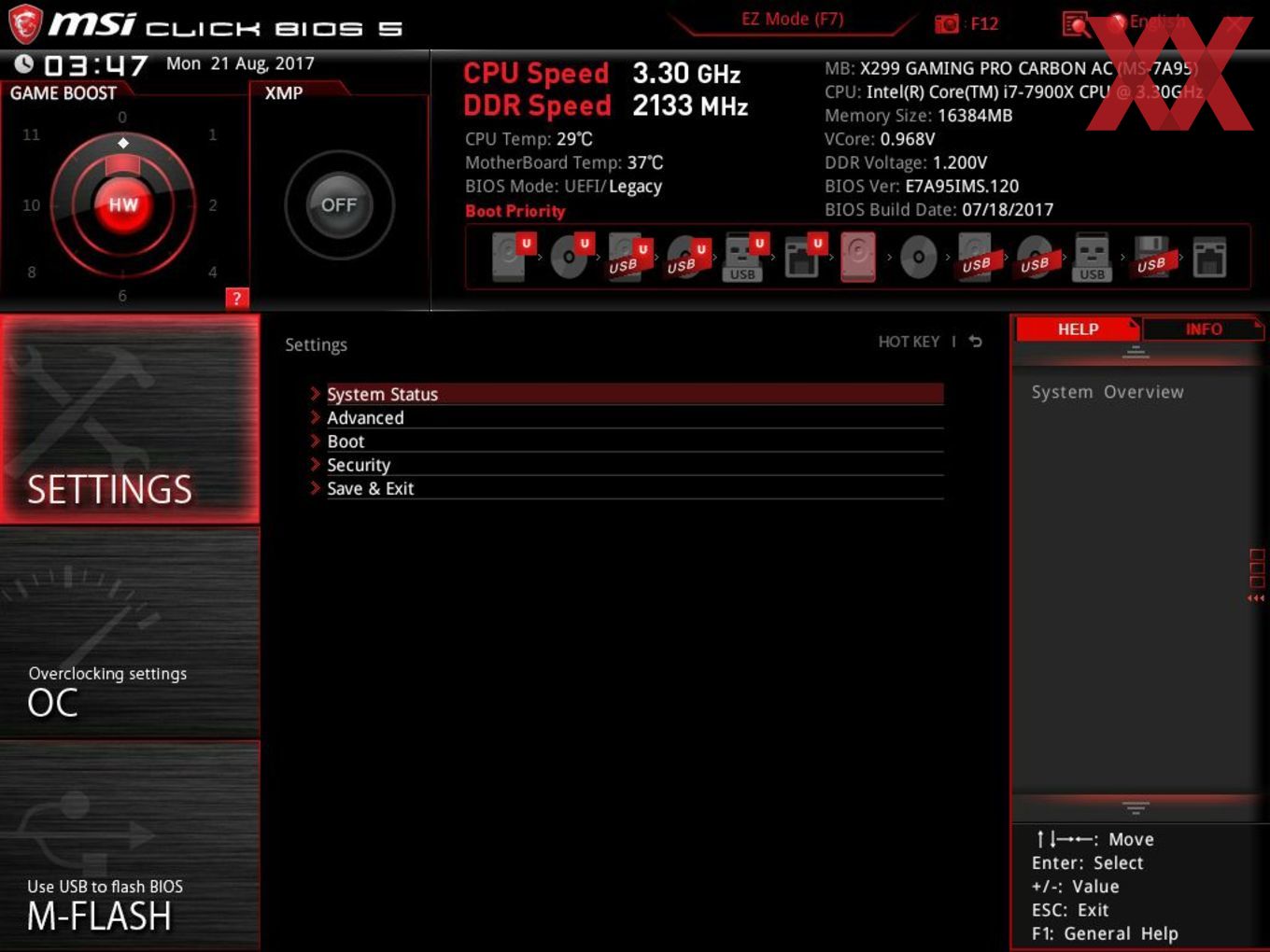
Task: Switch to the HELP tab
Action: [1078, 329]
